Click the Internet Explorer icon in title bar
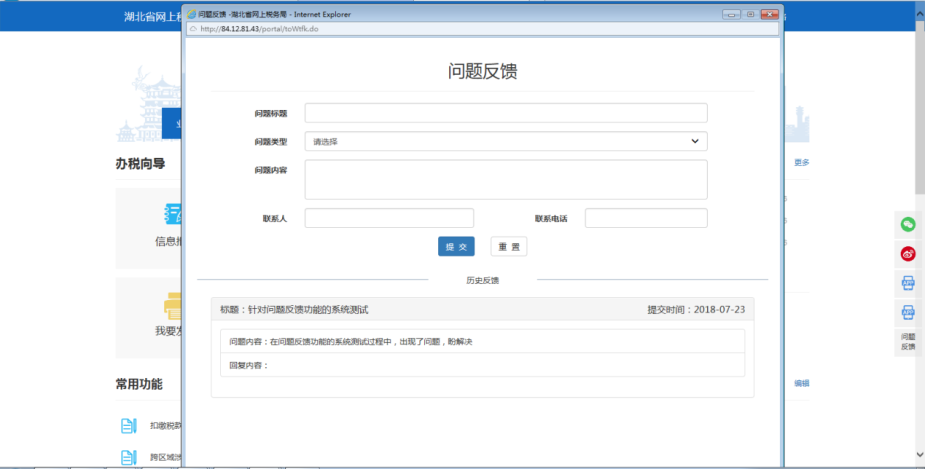925x469 pixels. (x=192, y=15)
